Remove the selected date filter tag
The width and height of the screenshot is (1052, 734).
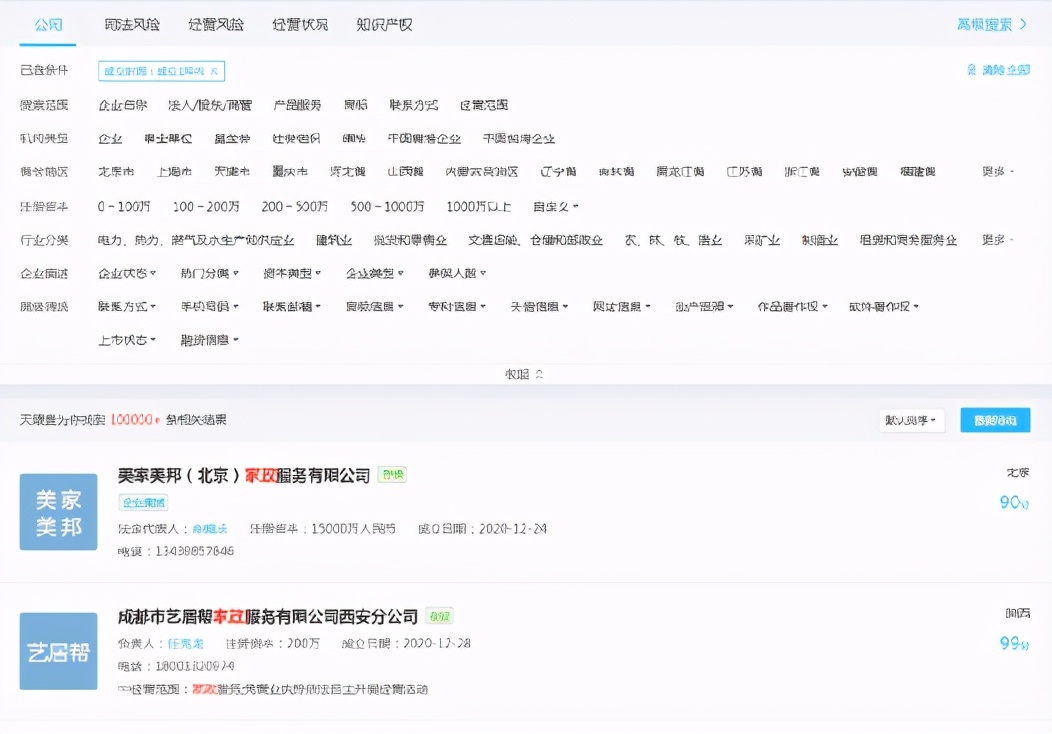[214, 71]
